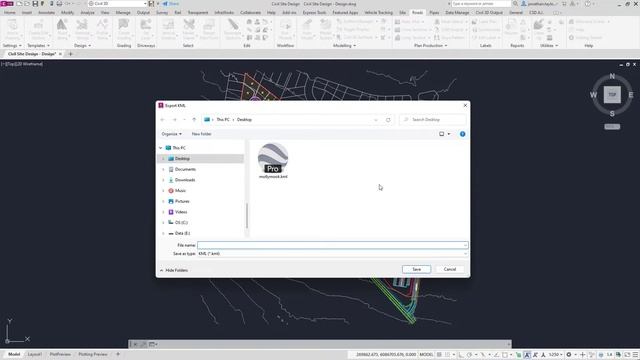Toggle grid display in status bar
The image size is (640, 360).
pyautogui.click(x=440, y=355)
